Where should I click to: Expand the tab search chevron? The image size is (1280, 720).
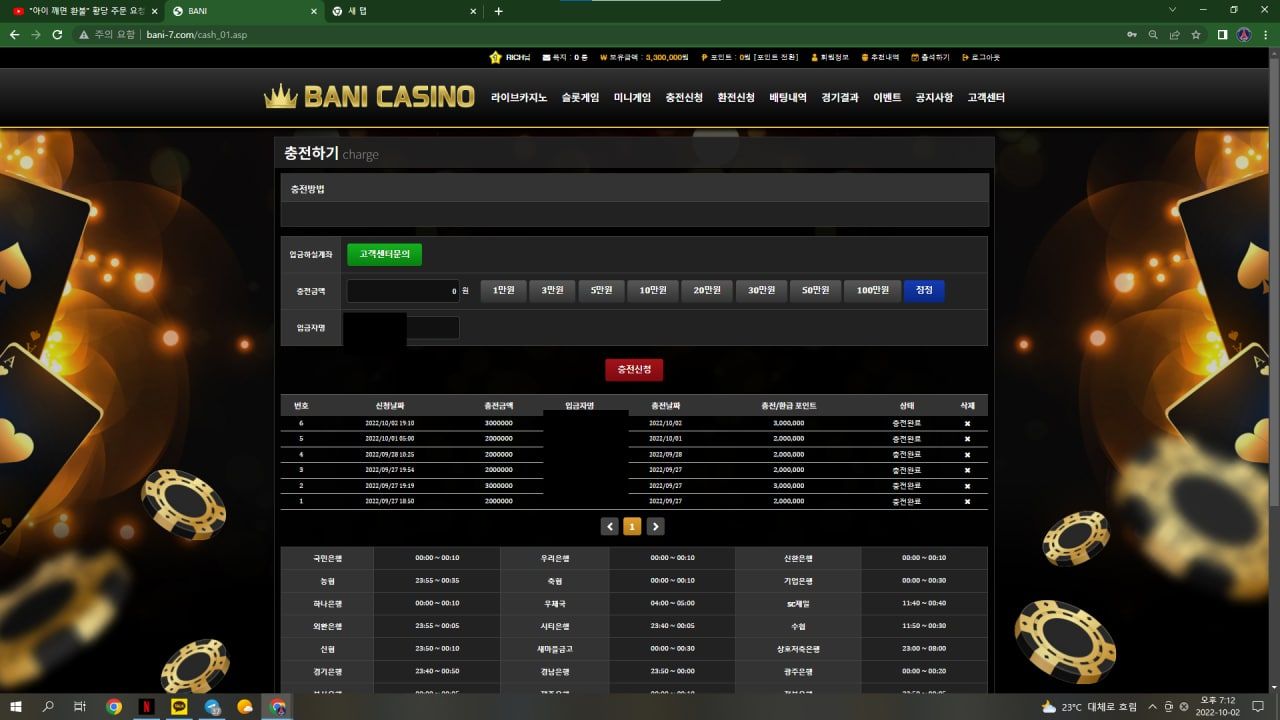click(1173, 10)
